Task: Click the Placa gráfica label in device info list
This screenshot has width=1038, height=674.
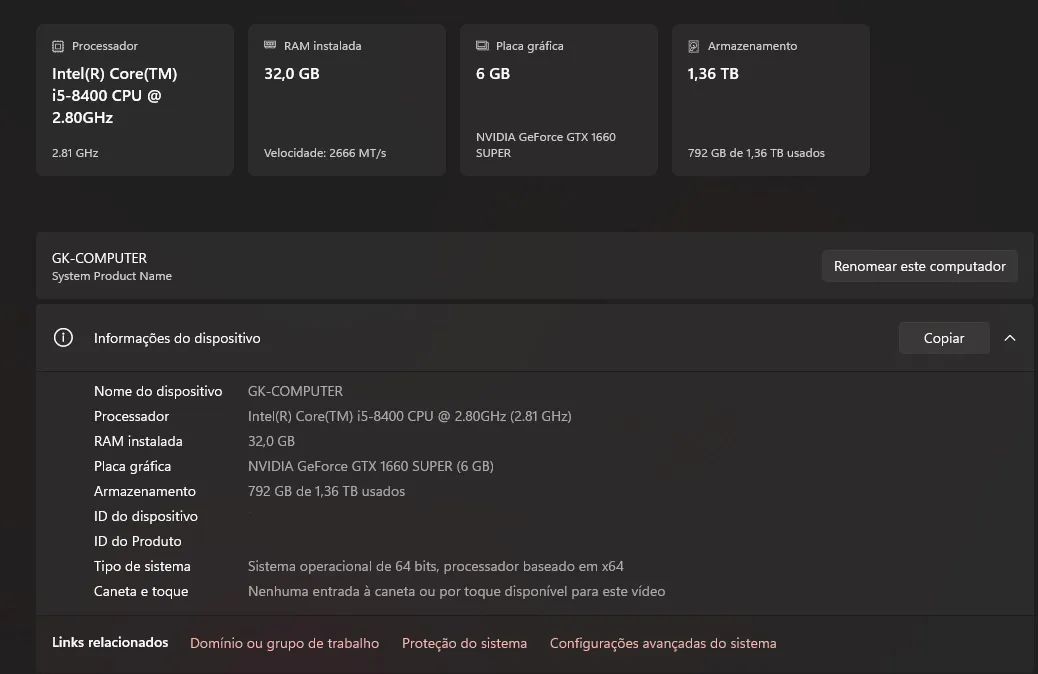Action: pos(132,466)
